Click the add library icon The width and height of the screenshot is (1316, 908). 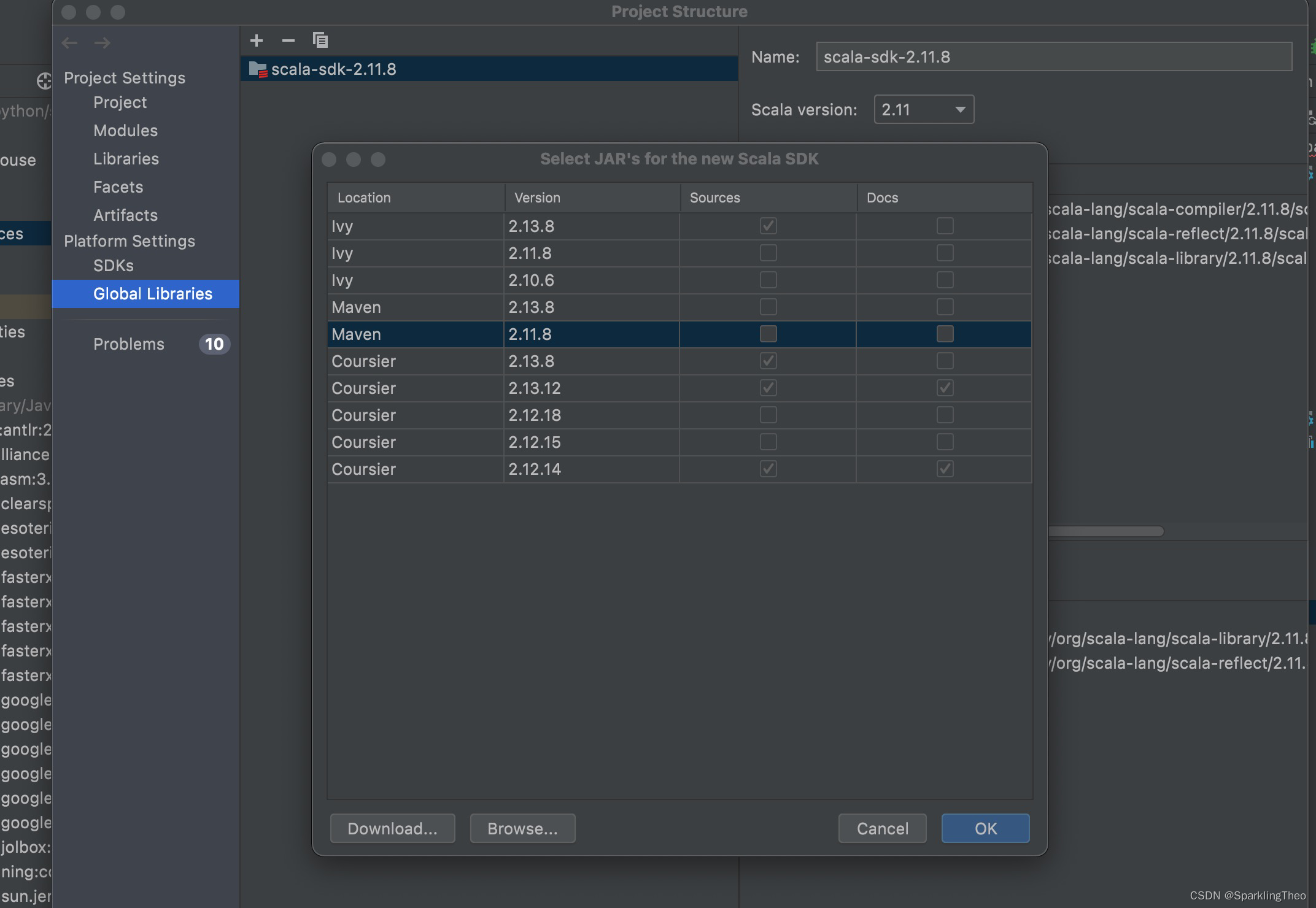click(256, 40)
